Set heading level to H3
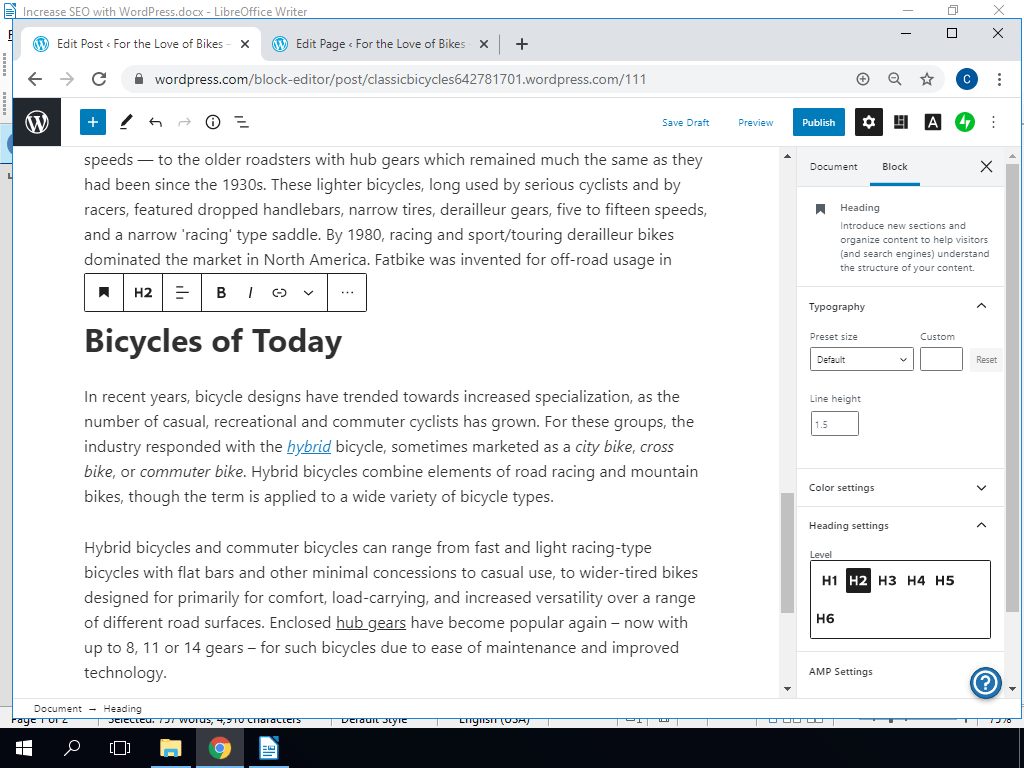1024x768 pixels. point(888,580)
